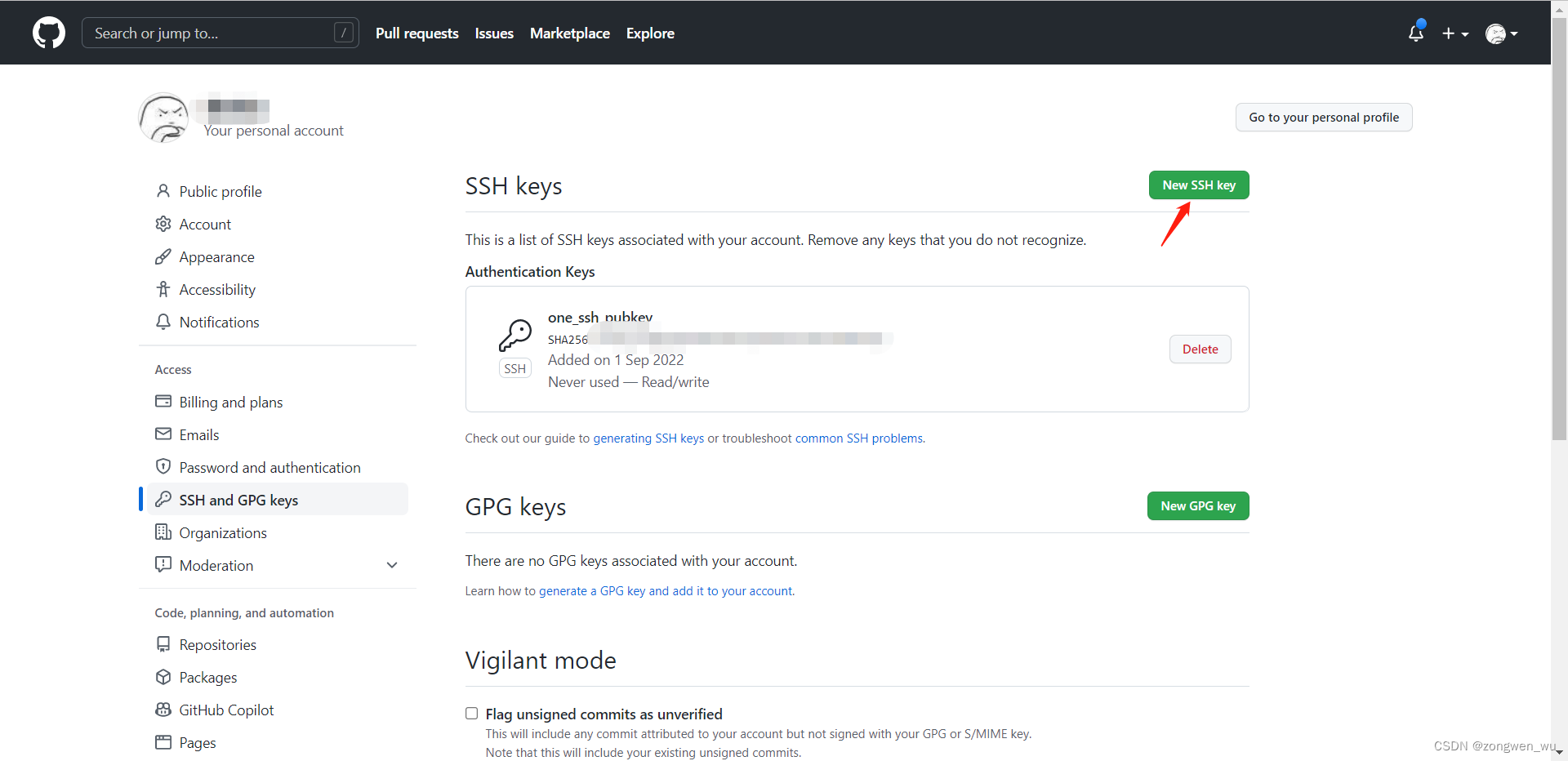
Task: Click the page vertical scrollbar thumb
Action: tap(1560, 230)
